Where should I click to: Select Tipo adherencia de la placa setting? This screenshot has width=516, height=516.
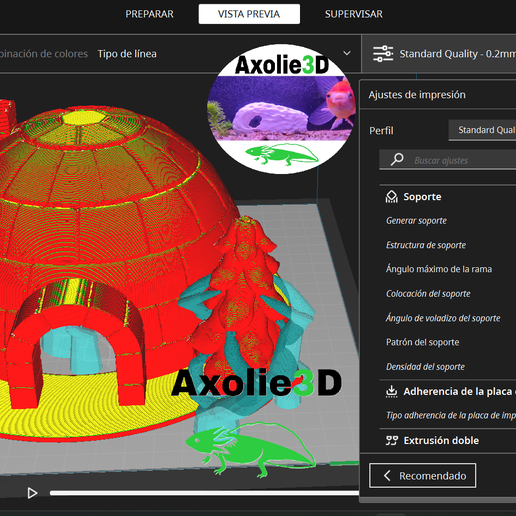pos(451,415)
